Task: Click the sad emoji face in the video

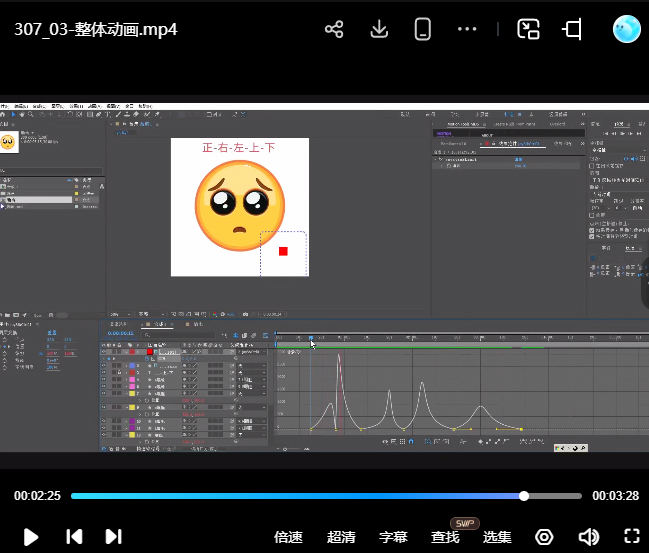Action: tap(238, 207)
